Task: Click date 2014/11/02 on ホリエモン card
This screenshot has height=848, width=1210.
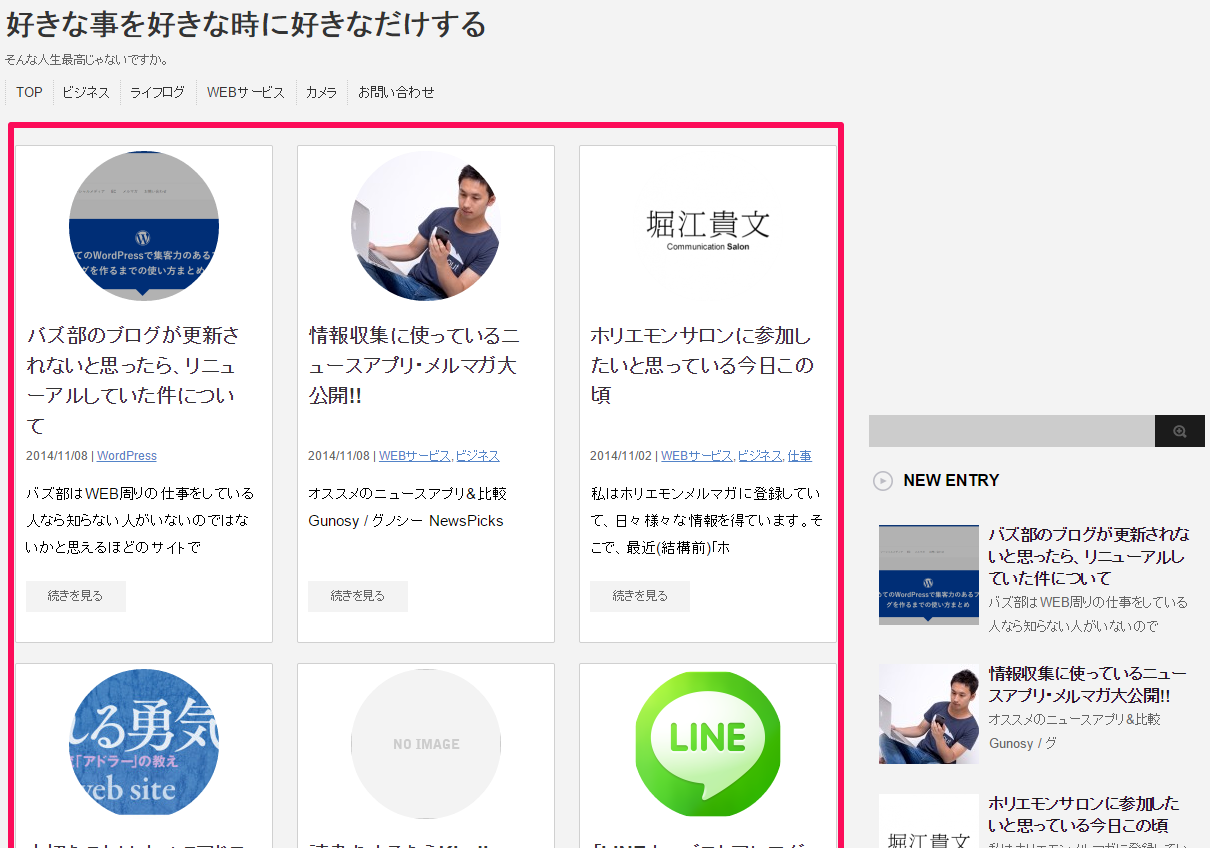Action: click(620, 456)
